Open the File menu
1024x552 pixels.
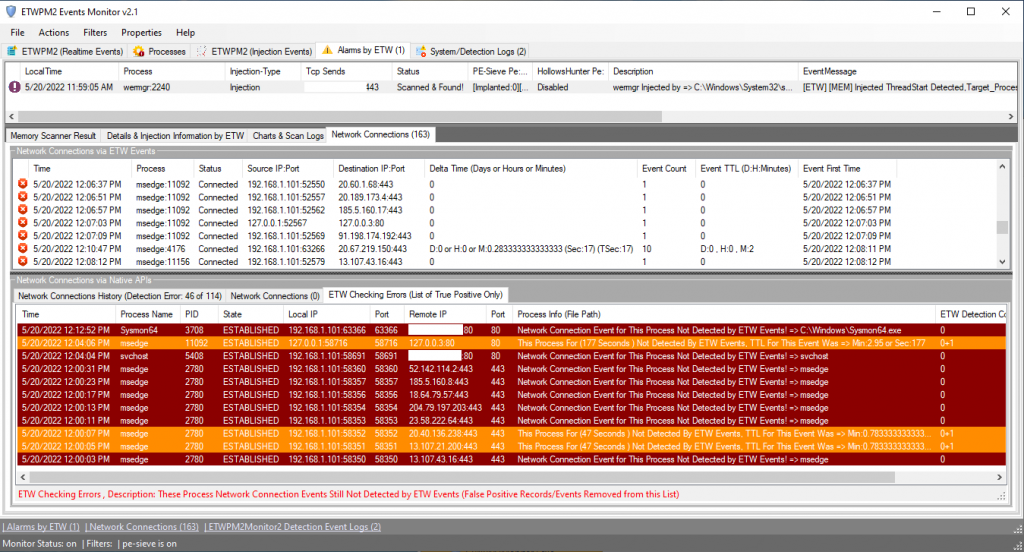coord(18,33)
